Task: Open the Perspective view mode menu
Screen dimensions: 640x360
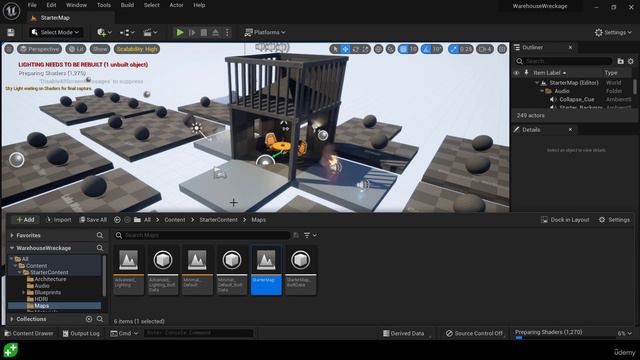Action: tap(40, 49)
